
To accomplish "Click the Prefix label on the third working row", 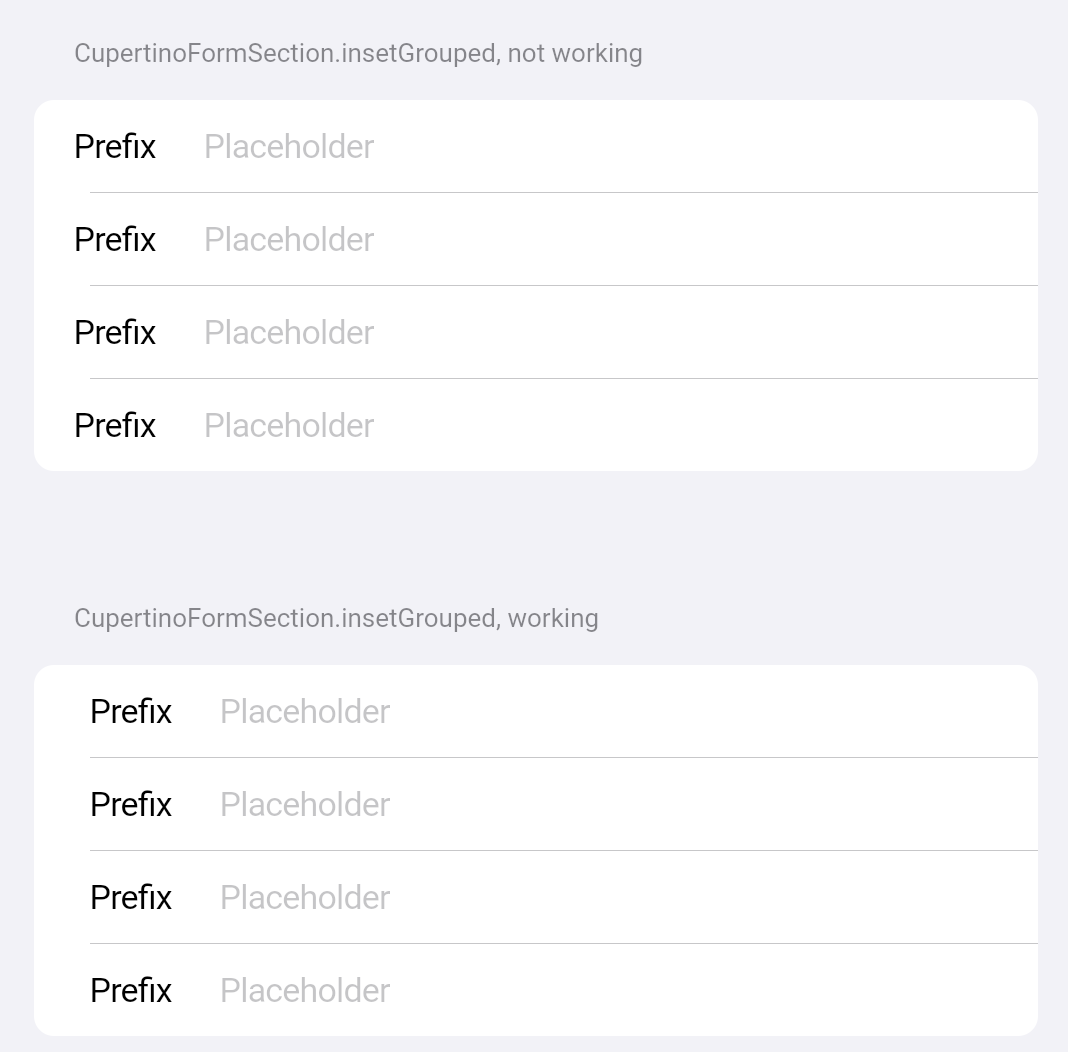I will tap(130, 897).
